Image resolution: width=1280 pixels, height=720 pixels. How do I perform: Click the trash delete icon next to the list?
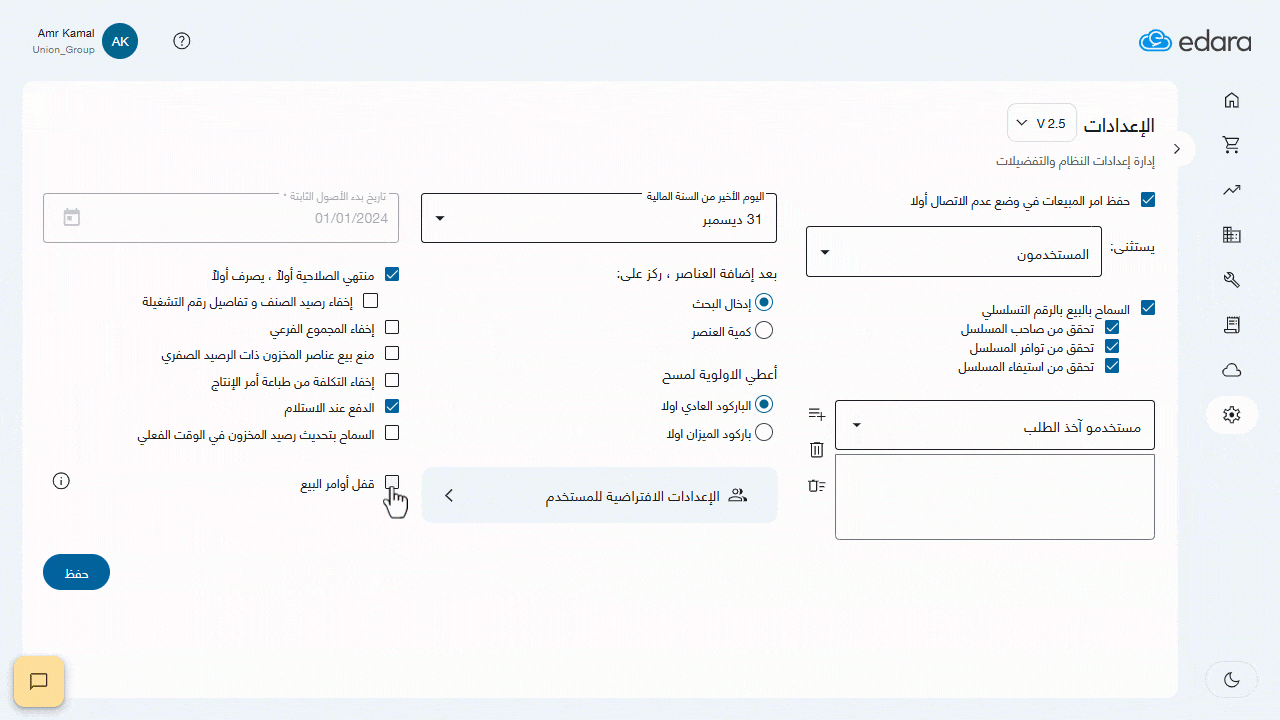pos(816,450)
